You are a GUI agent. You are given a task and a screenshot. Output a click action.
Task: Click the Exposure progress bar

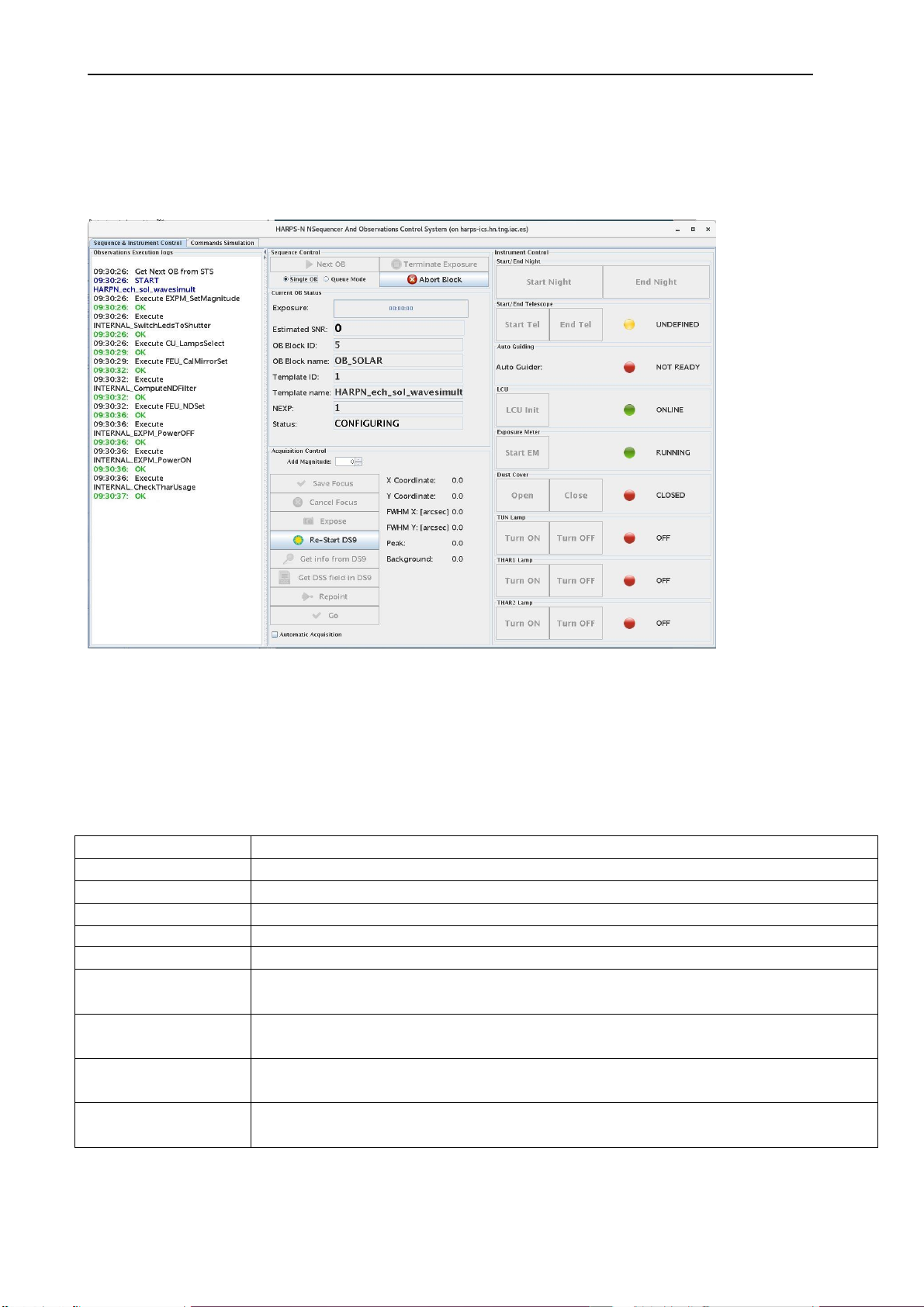[x=400, y=308]
